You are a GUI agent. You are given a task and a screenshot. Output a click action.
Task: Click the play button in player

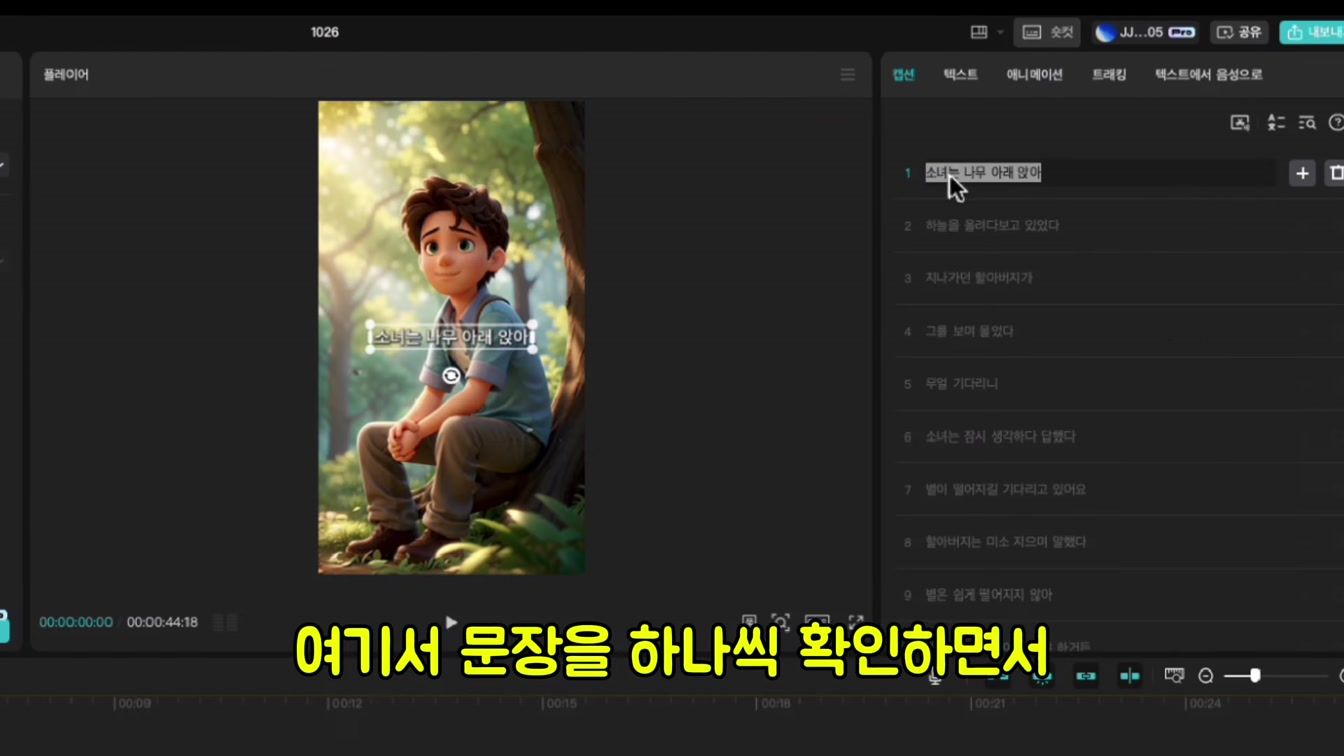coord(451,622)
